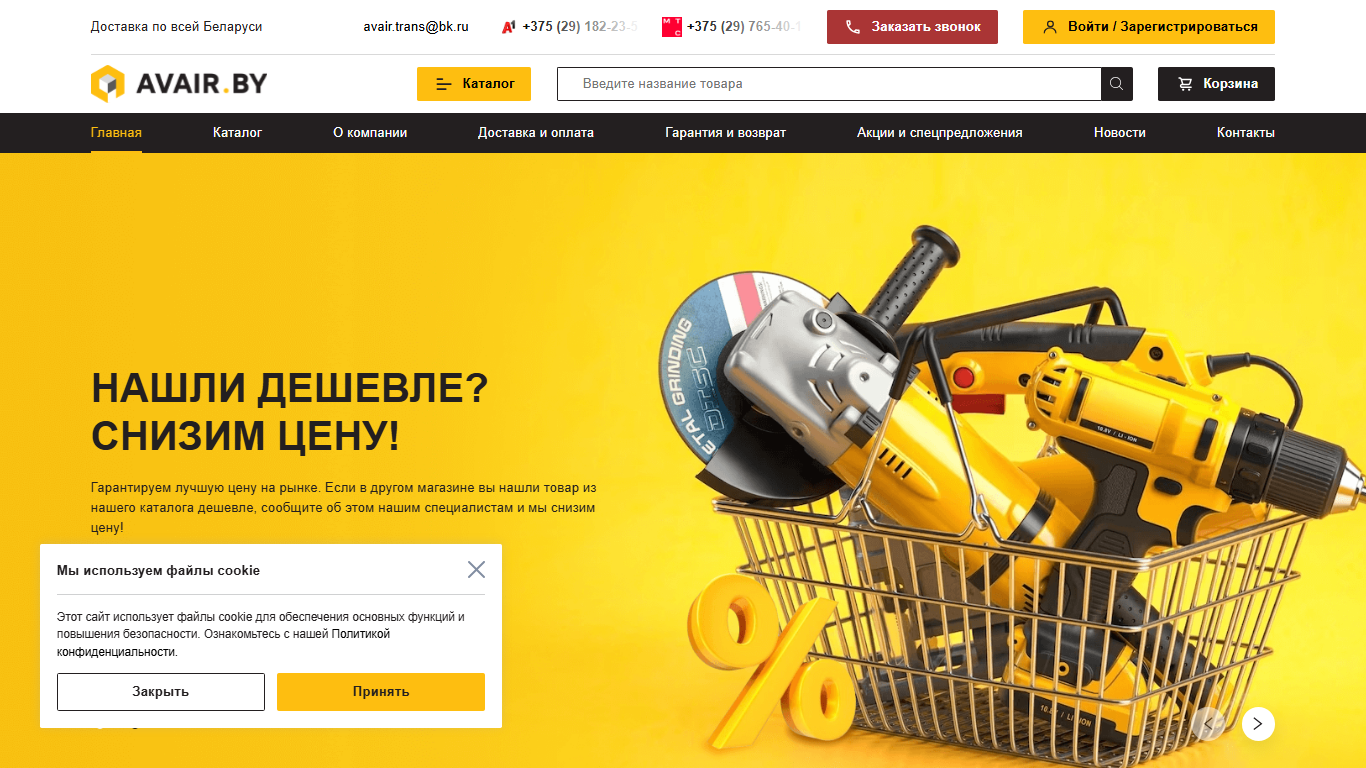This screenshot has height=768, width=1366.
Task: Click the avair.trans@bk.ru email link
Action: click(x=416, y=27)
